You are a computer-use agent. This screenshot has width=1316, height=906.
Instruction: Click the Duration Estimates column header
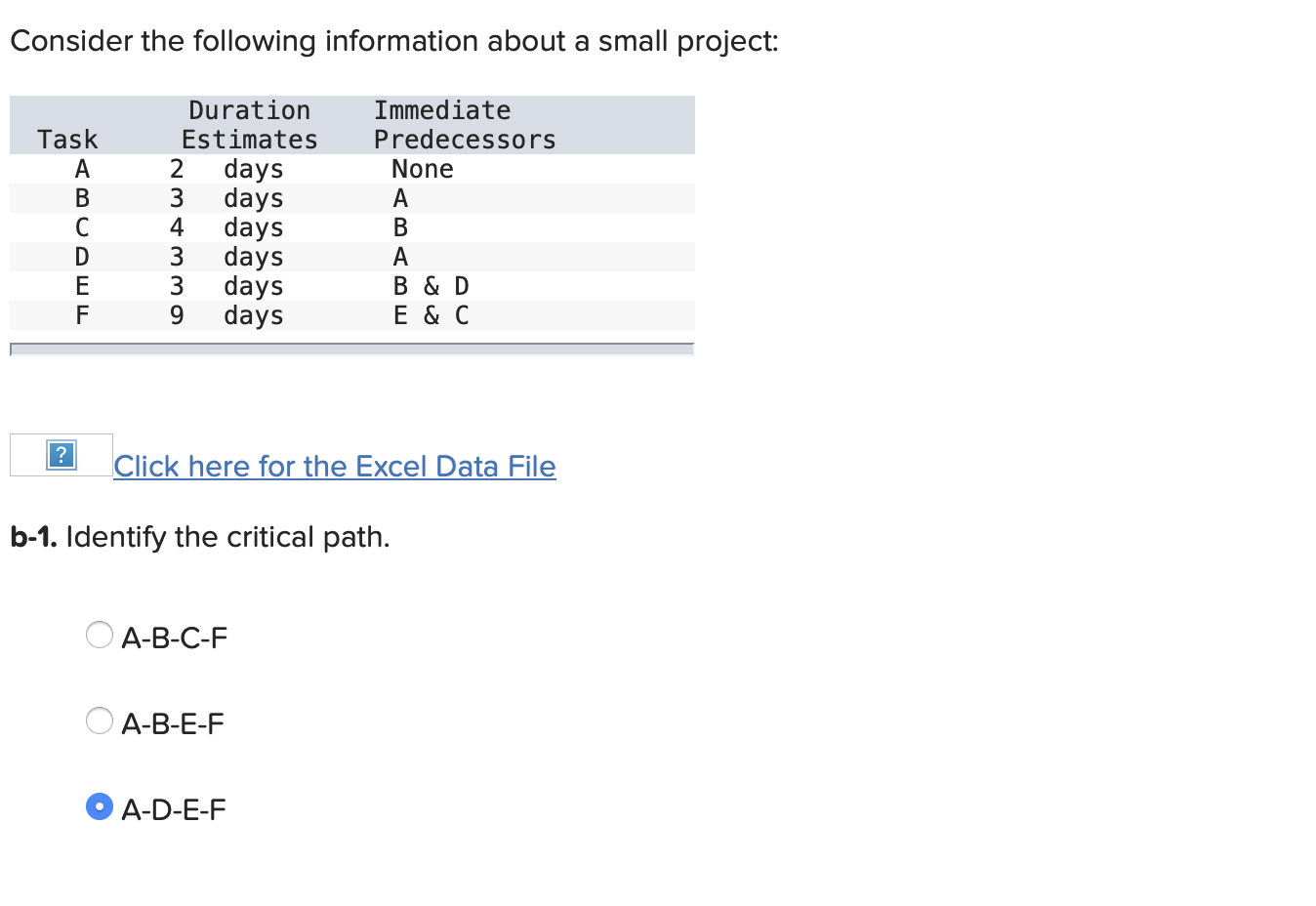pyautogui.click(x=250, y=125)
